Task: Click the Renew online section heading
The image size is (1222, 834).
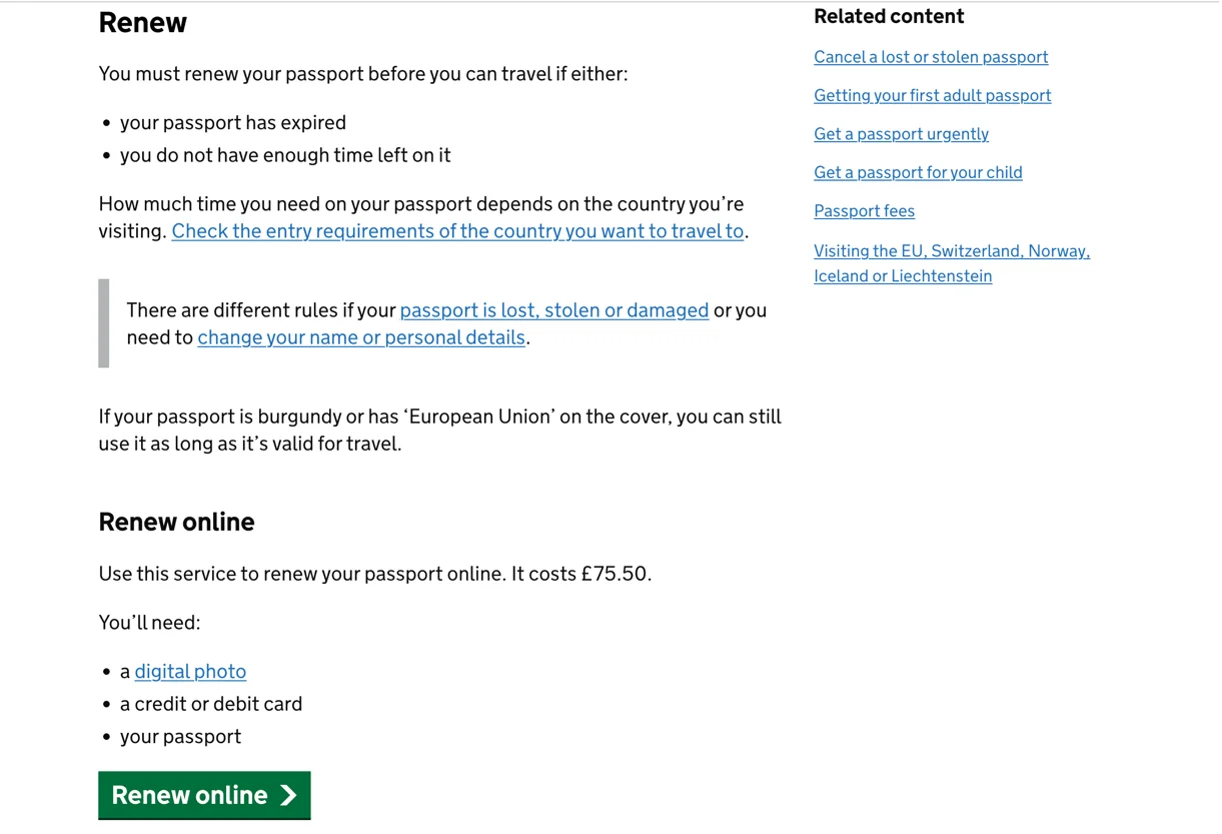Action: [176, 522]
